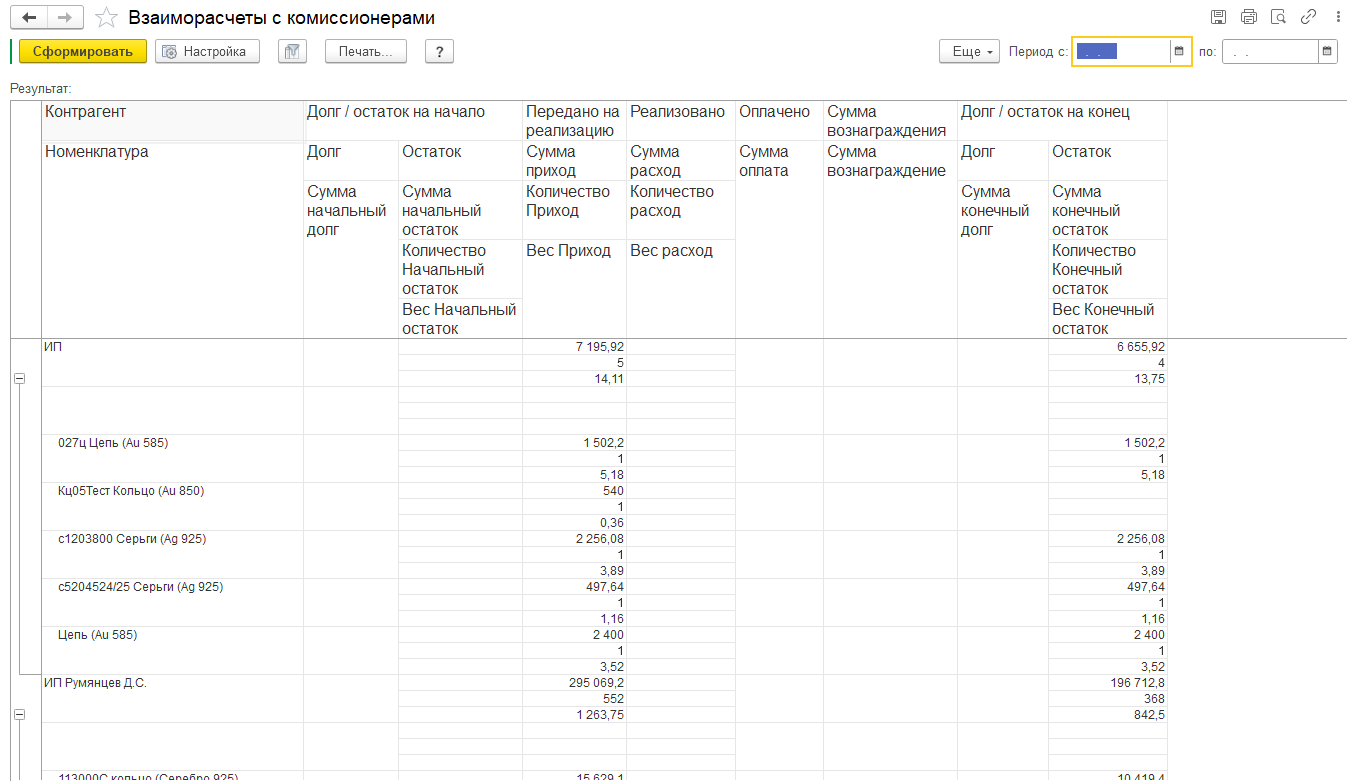The image size is (1347, 781).
Task: Click the Сумма вознаграждения header cell
Action: click(x=890, y=120)
